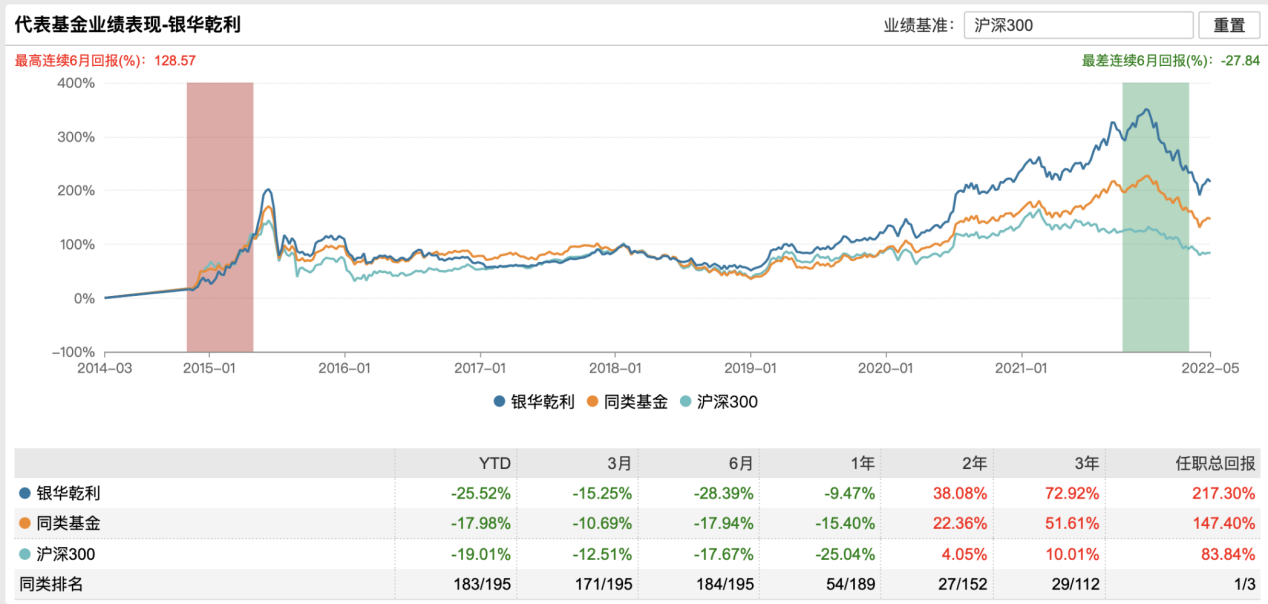
Task: Click the 重置 reset button
Action: pyautogui.click(x=1229, y=25)
